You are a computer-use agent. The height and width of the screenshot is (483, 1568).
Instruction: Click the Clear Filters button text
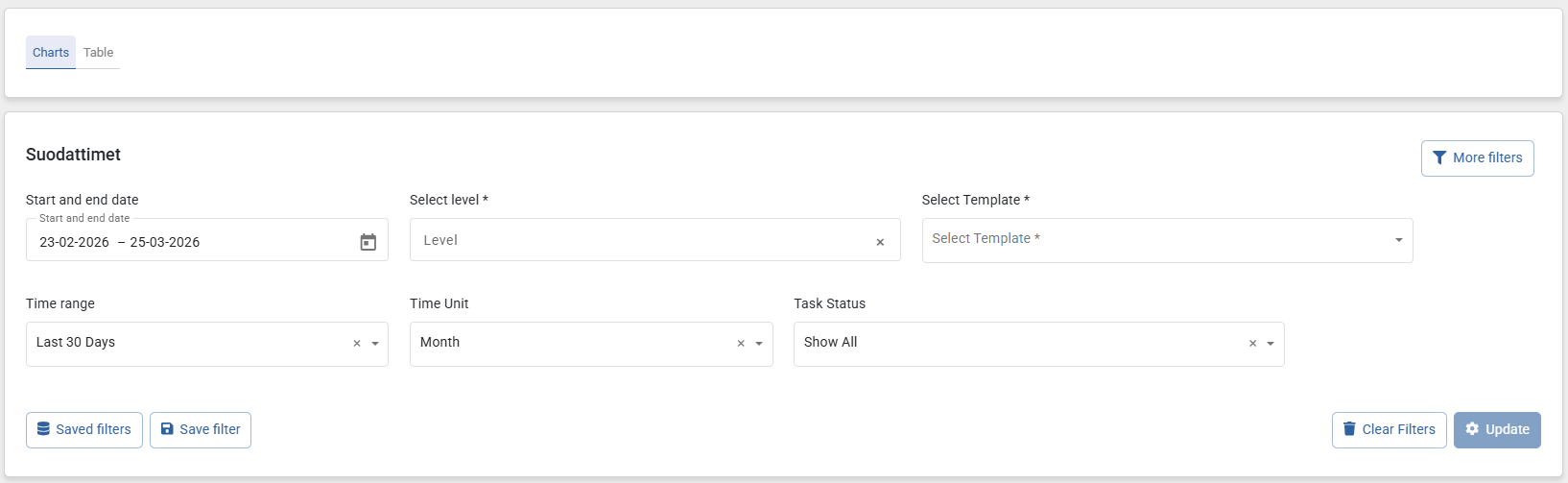pyautogui.click(x=1398, y=429)
